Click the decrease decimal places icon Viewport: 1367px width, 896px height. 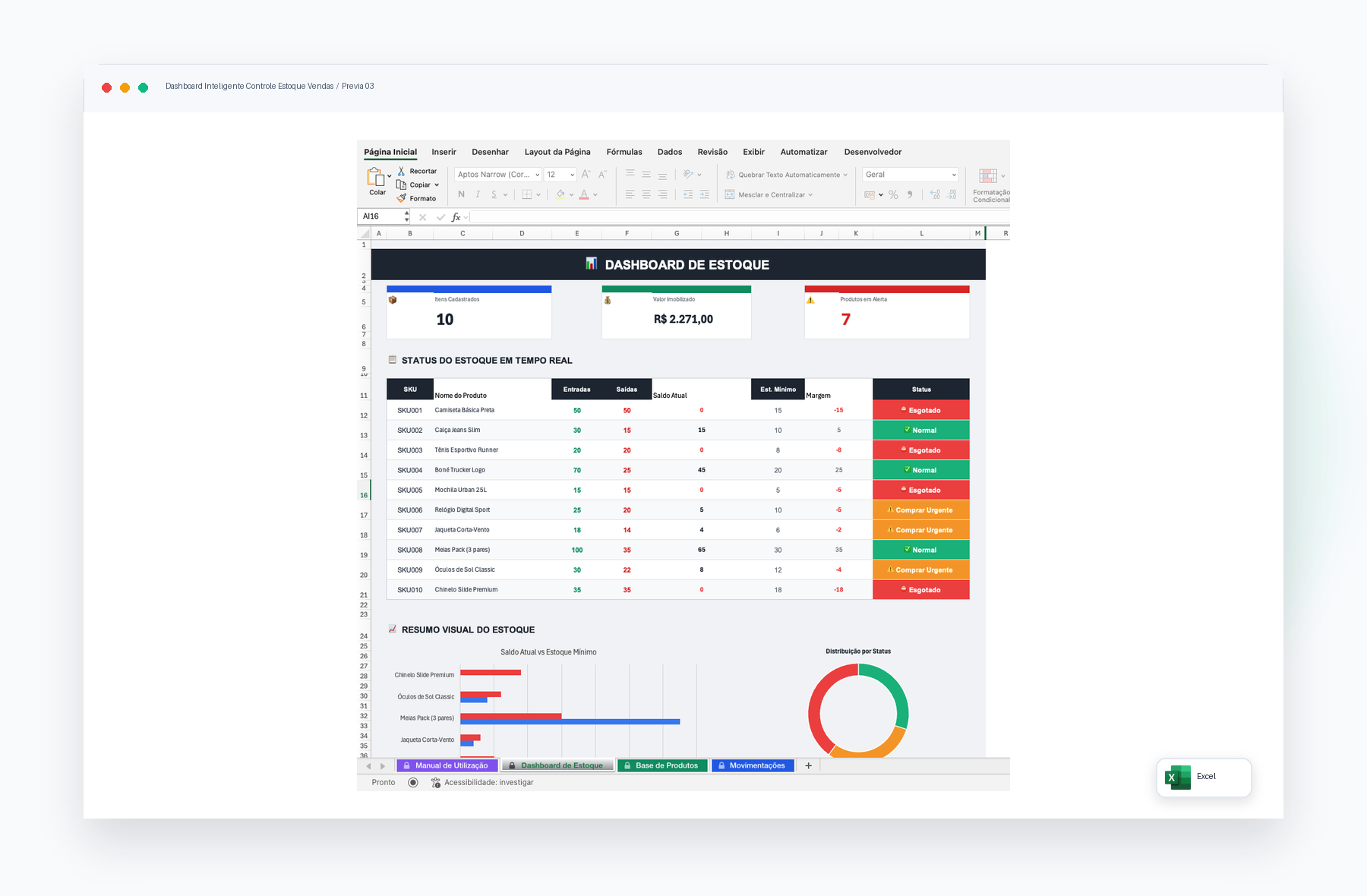pos(952,194)
